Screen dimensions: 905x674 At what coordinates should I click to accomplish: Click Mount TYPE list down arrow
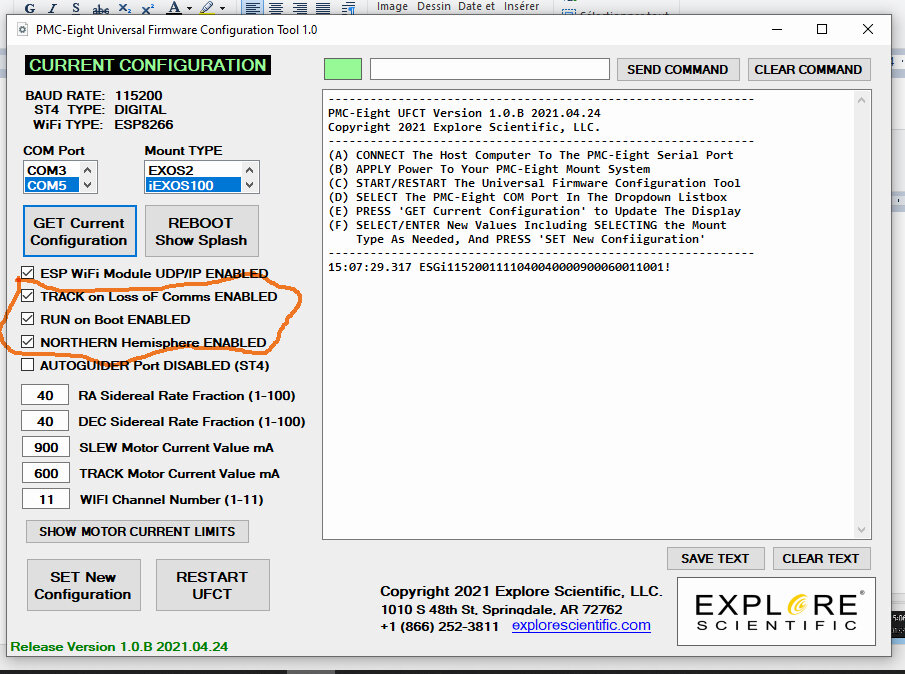click(x=249, y=185)
